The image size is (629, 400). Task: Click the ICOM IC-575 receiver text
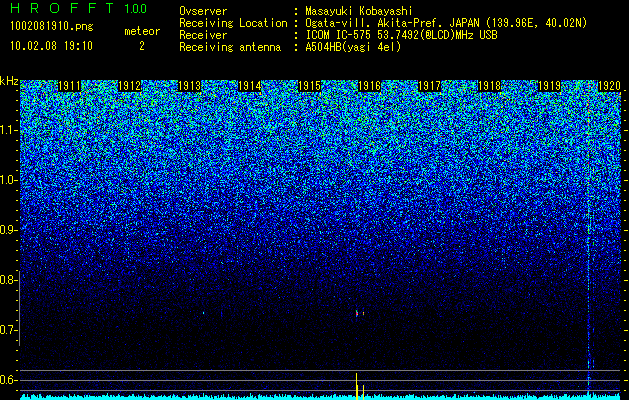point(401,35)
